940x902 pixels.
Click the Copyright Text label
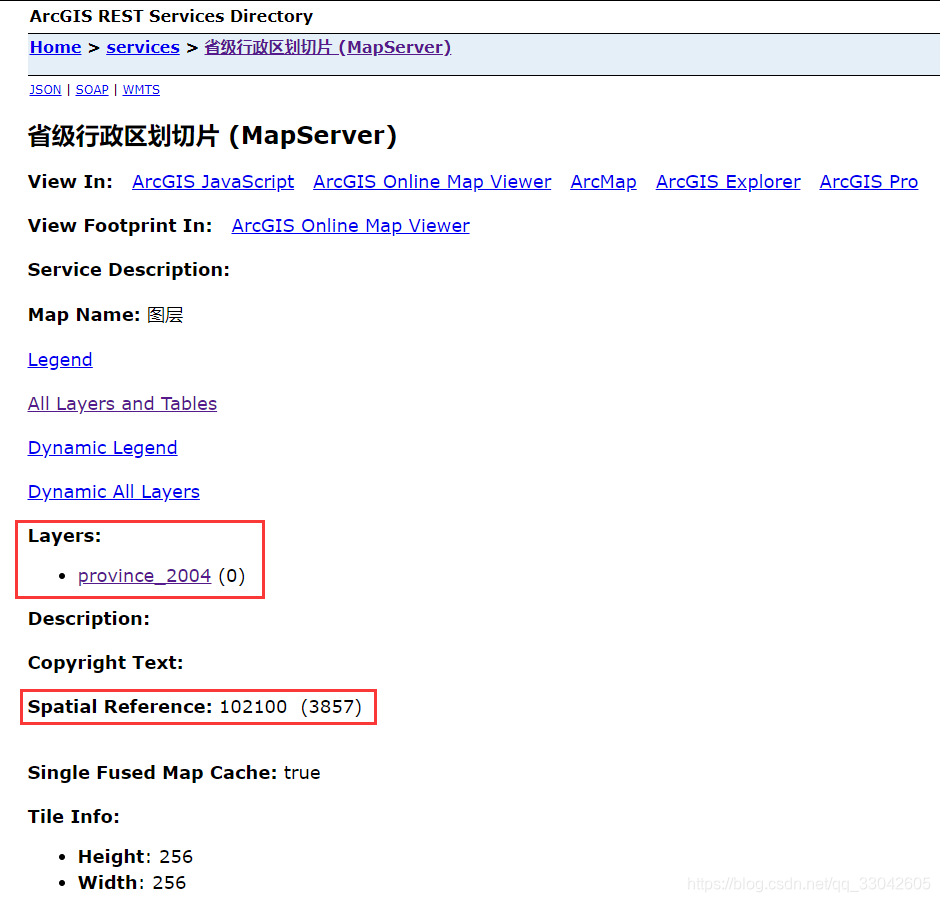[106, 662]
